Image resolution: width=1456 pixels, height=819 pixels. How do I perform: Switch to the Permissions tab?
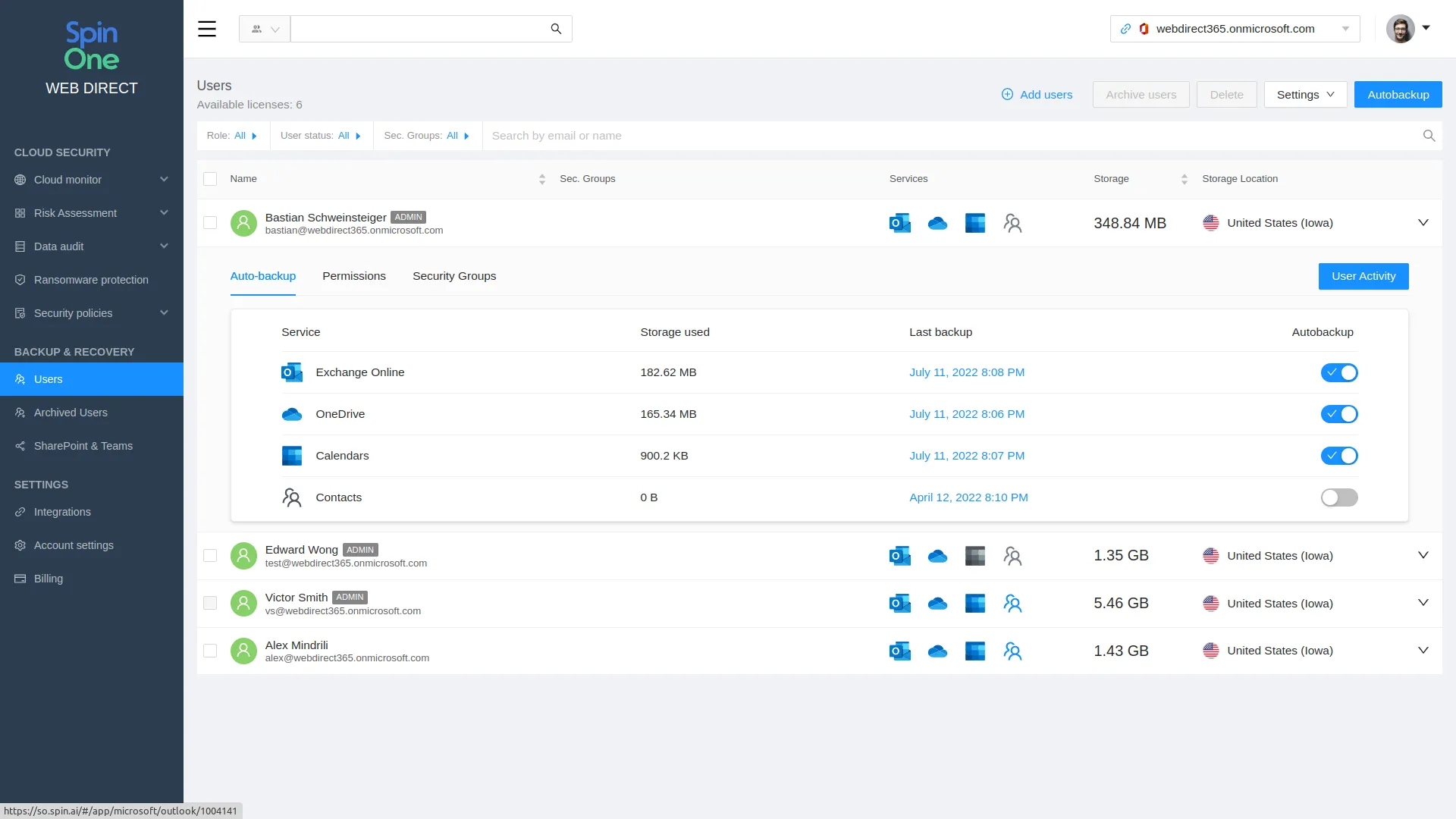353,276
